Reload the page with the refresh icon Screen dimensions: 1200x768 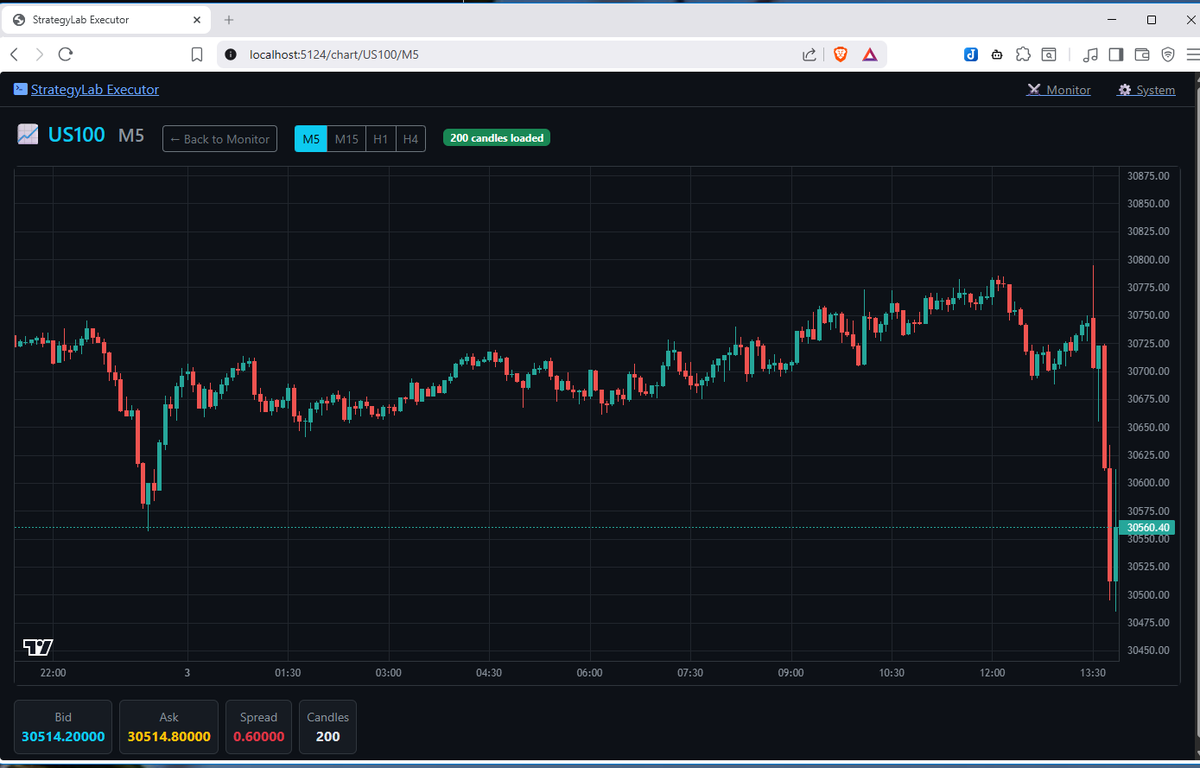click(x=66, y=54)
